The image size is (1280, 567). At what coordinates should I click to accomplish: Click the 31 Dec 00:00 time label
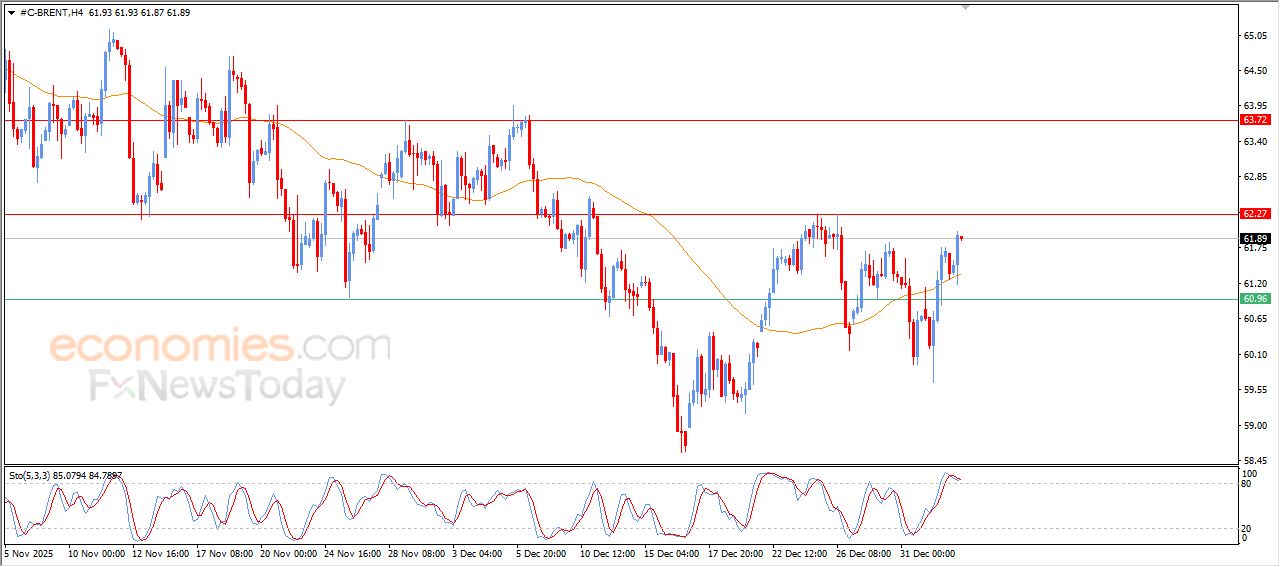928,552
